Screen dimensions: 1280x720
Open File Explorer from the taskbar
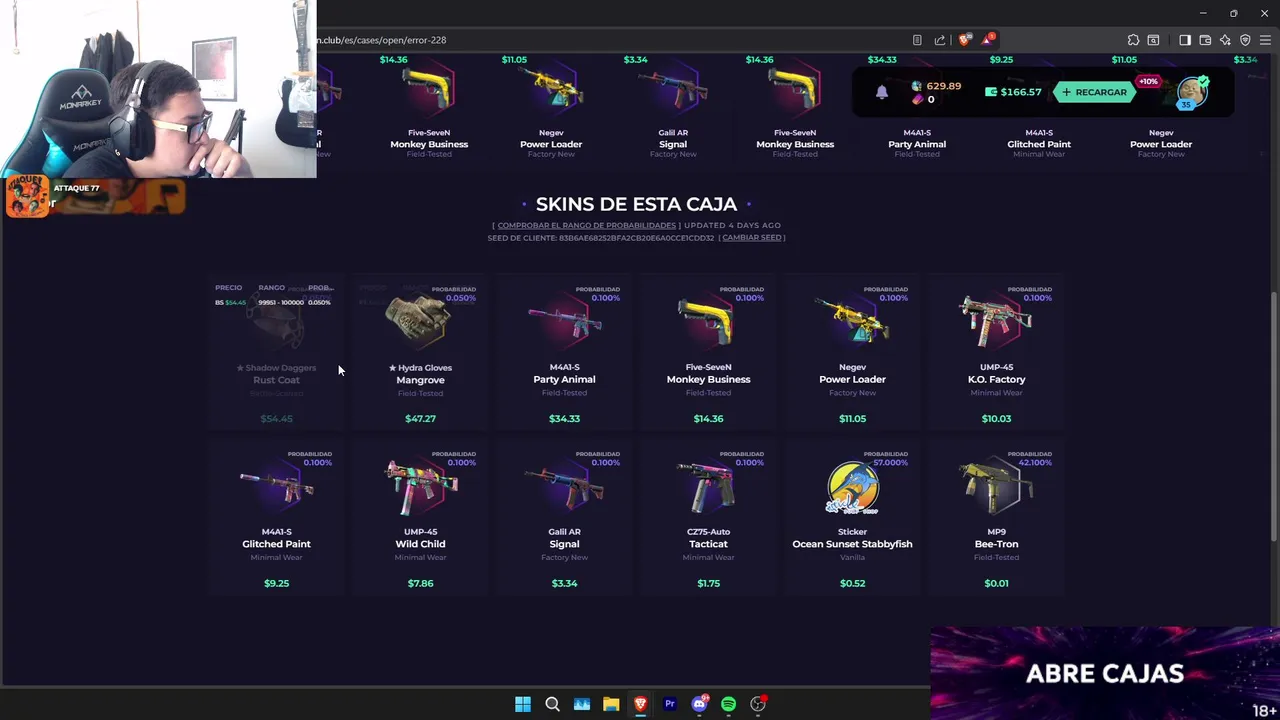click(x=611, y=704)
